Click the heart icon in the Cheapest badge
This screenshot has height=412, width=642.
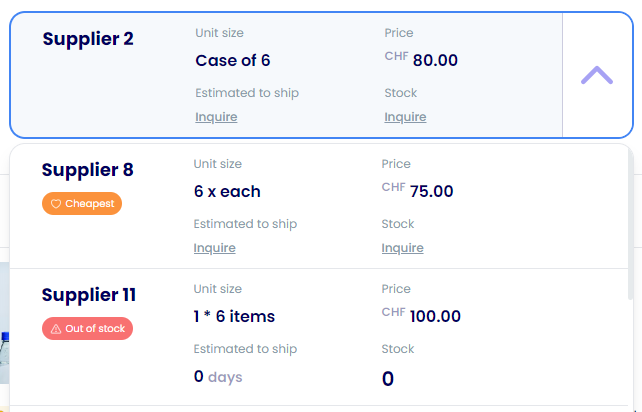click(x=56, y=204)
